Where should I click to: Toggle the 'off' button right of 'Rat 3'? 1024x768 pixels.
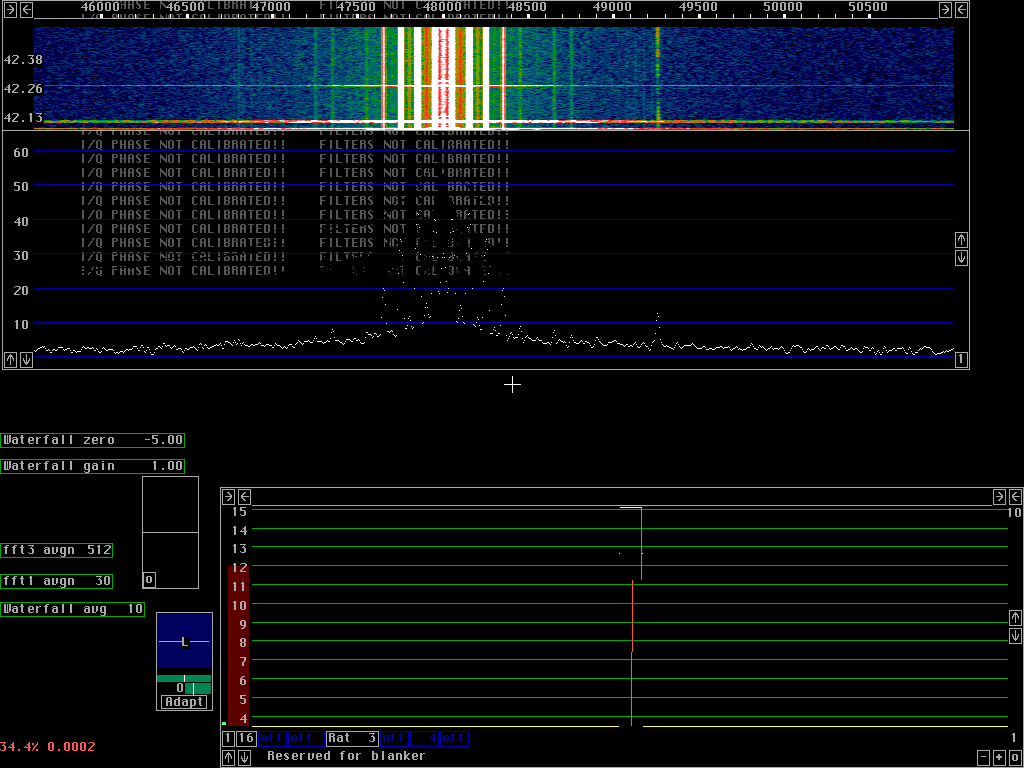[x=394, y=739]
